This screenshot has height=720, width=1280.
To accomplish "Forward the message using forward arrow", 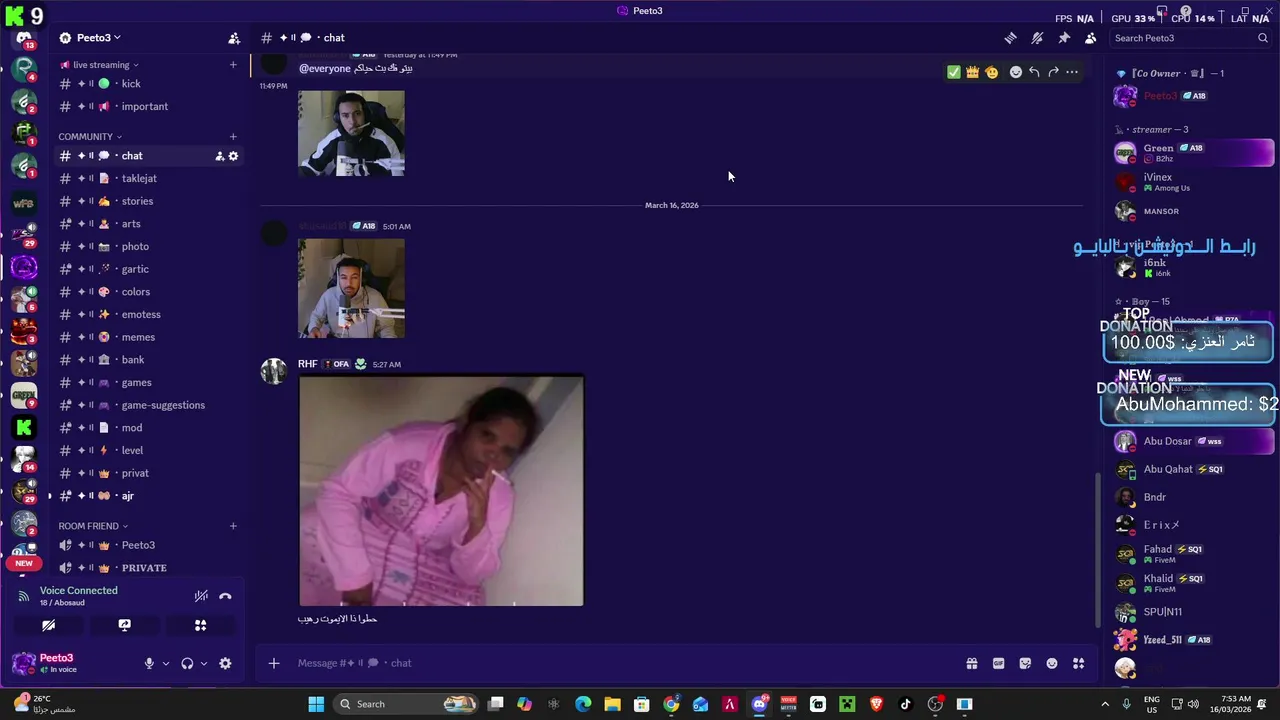I will [1053, 72].
